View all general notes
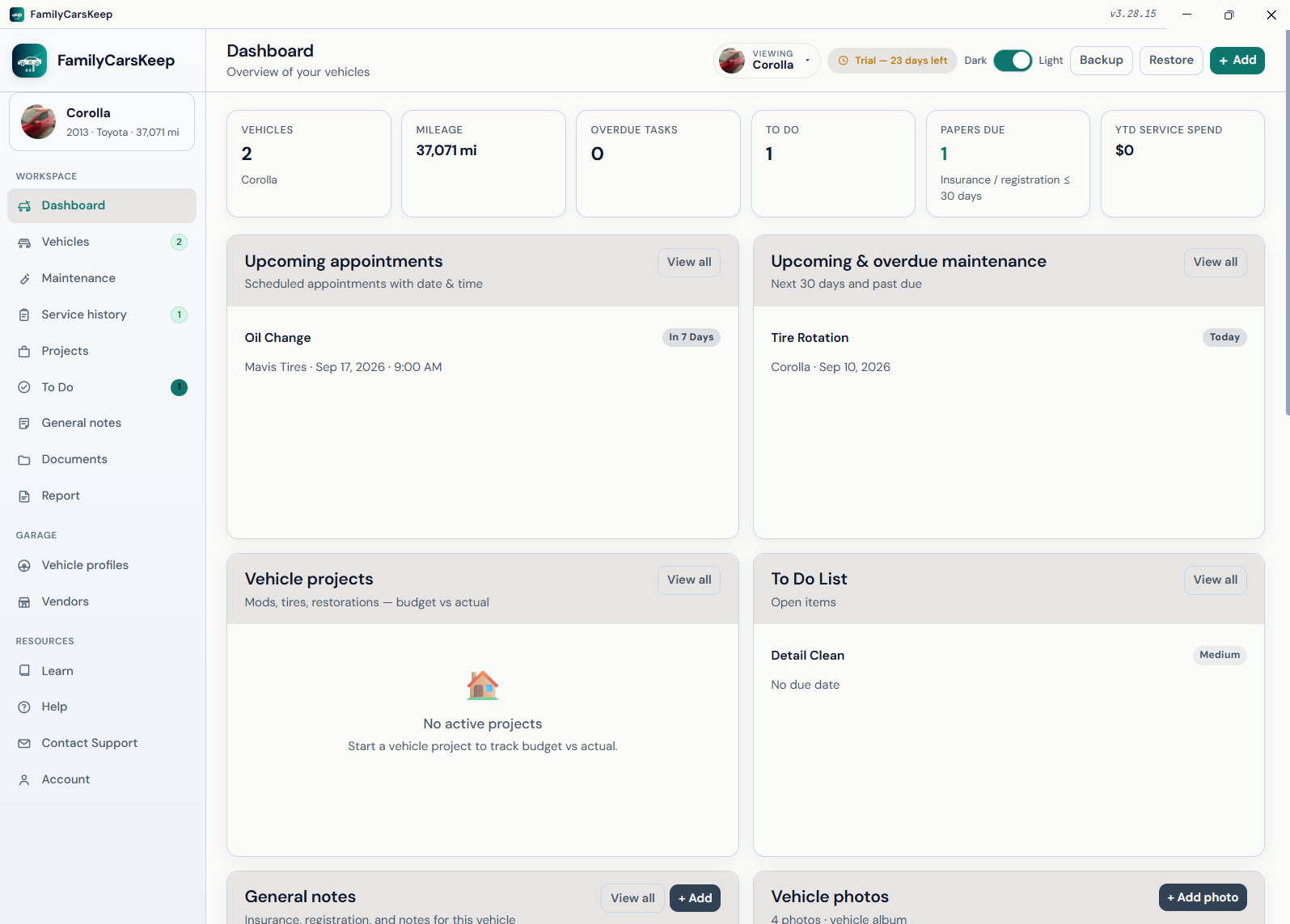The image size is (1290, 924). click(x=632, y=898)
